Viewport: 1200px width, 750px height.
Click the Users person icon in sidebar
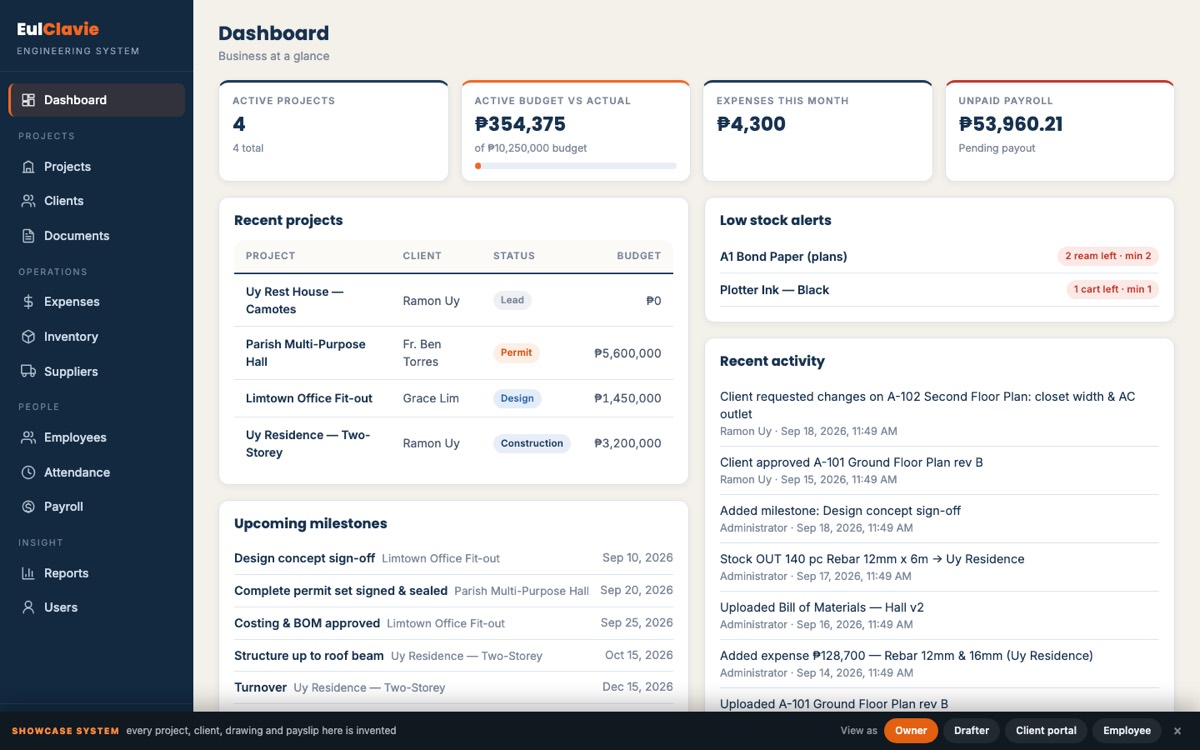click(28, 608)
